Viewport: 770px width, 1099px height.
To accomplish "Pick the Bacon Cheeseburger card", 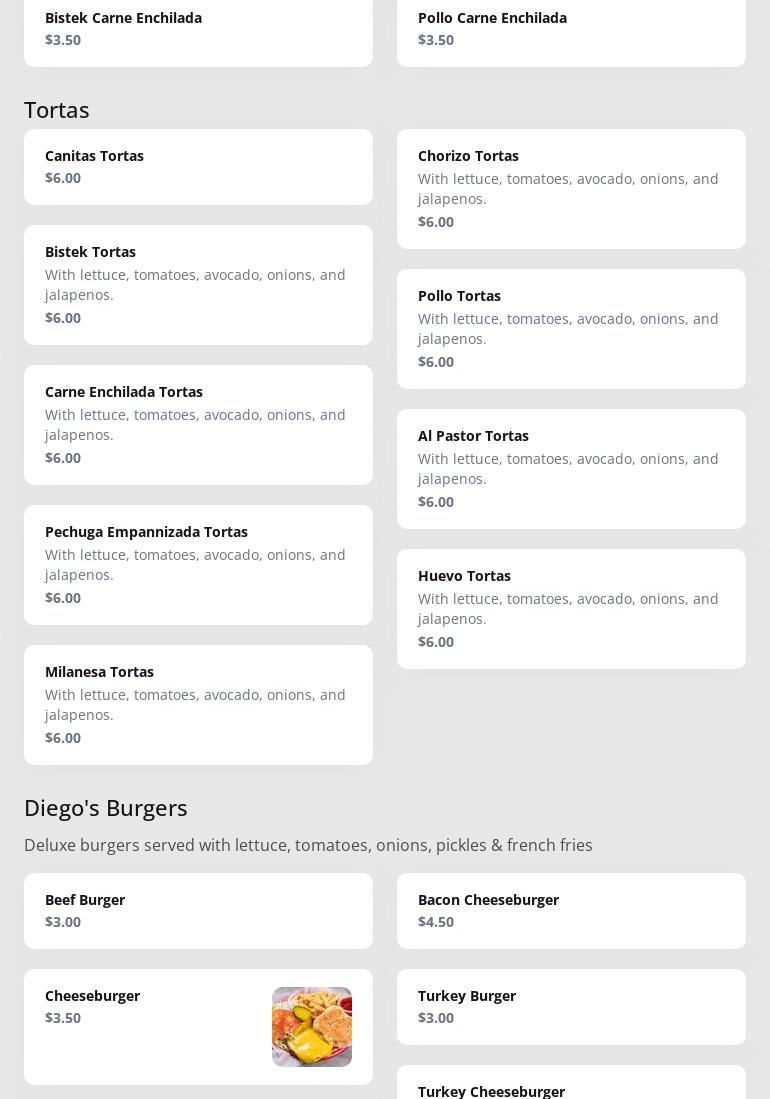I will (x=571, y=911).
